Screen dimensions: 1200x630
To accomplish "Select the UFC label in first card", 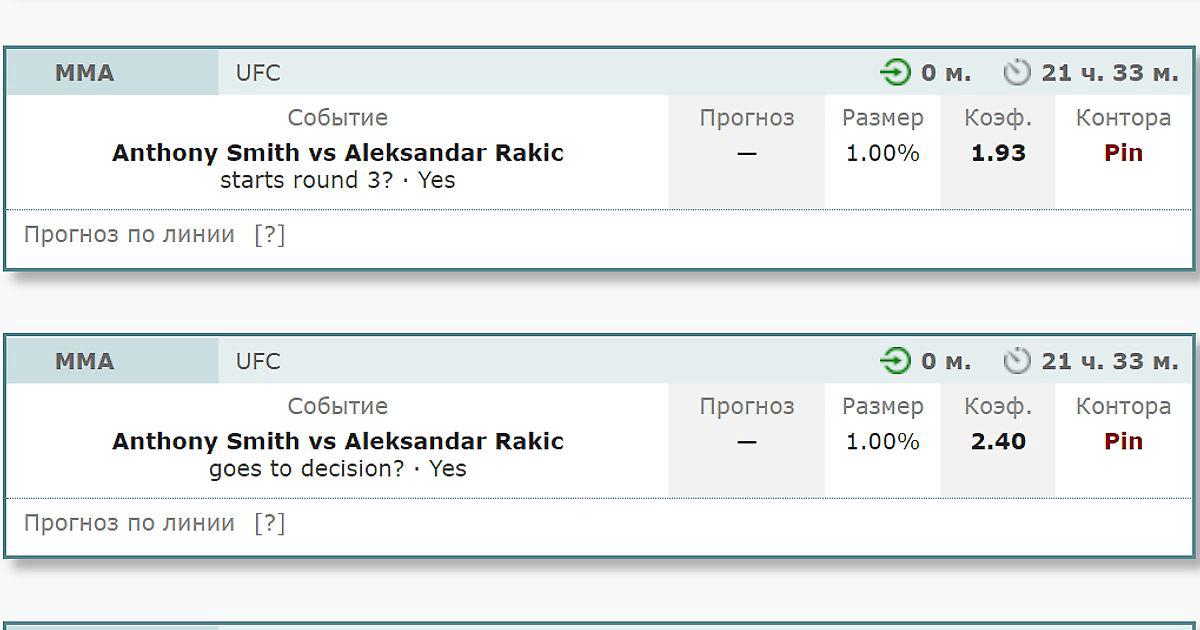I will (258, 73).
